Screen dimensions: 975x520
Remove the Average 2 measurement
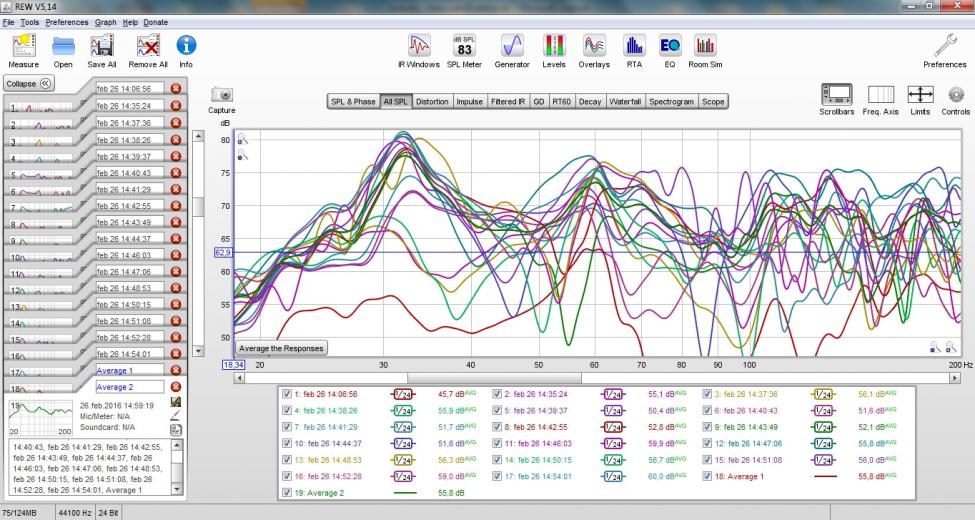pyautogui.click(x=177, y=386)
